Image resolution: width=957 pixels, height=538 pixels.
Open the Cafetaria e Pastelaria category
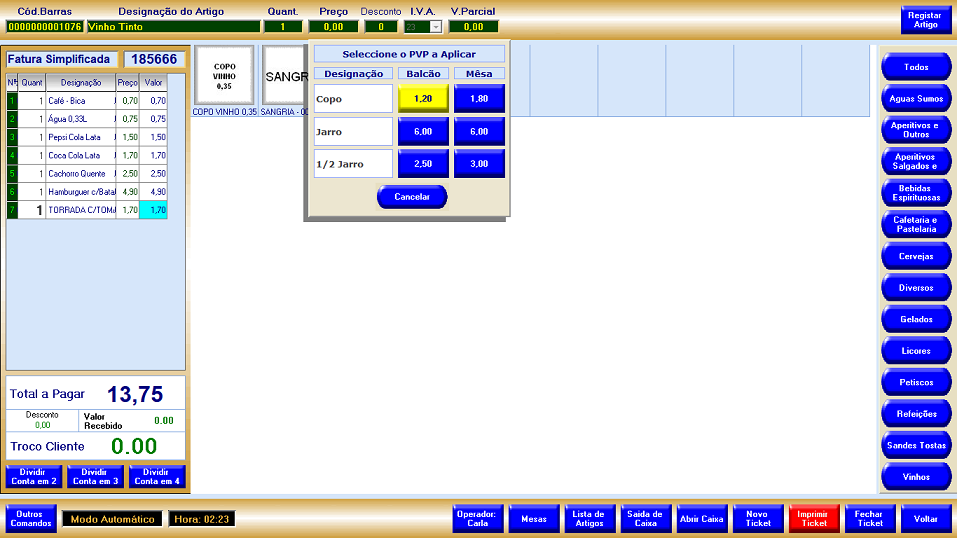click(915, 224)
